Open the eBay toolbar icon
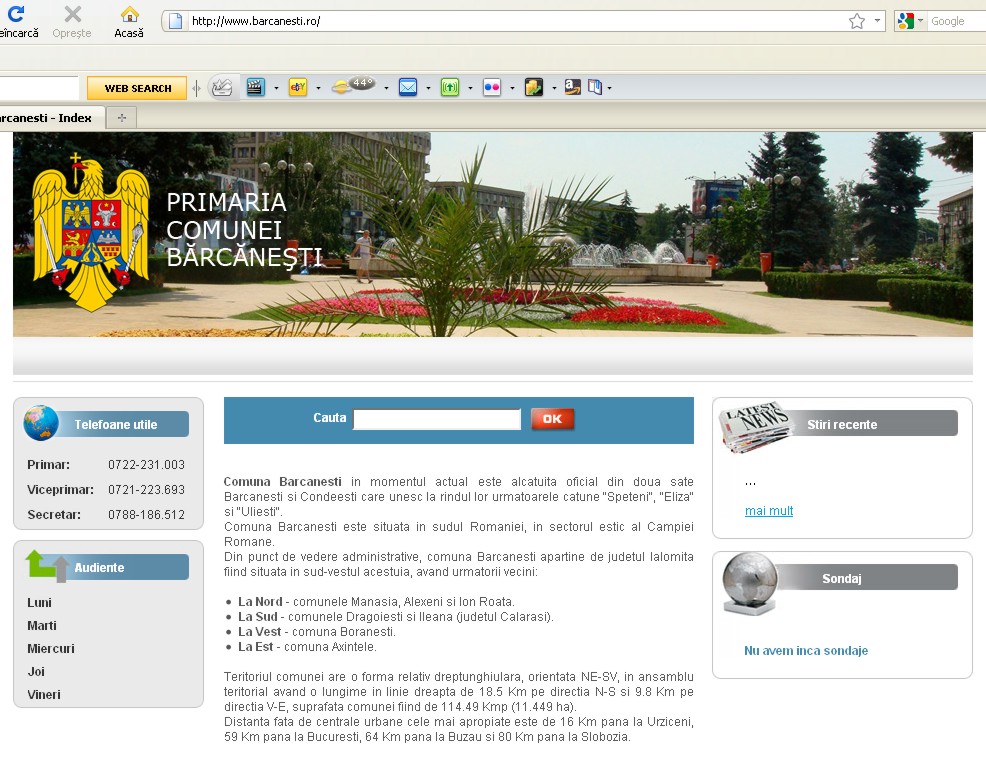The width and height of the screenshot is (986, 759). [297, 87]
